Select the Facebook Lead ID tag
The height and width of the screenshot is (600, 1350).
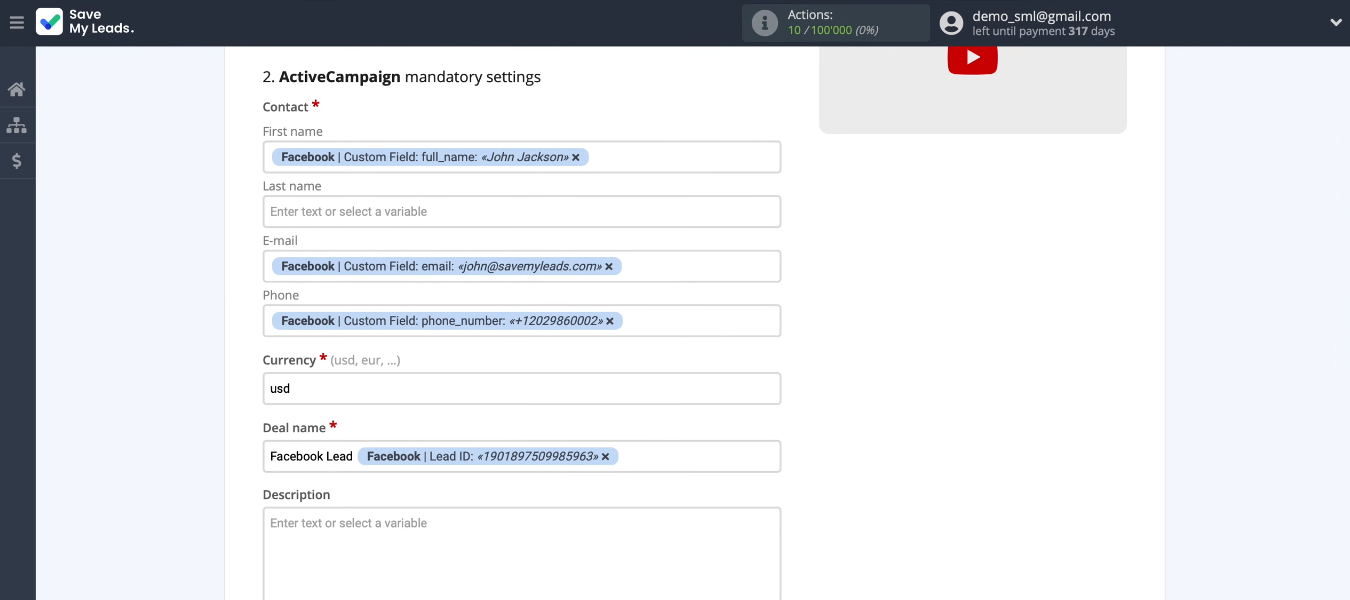[x=488, y=456]
